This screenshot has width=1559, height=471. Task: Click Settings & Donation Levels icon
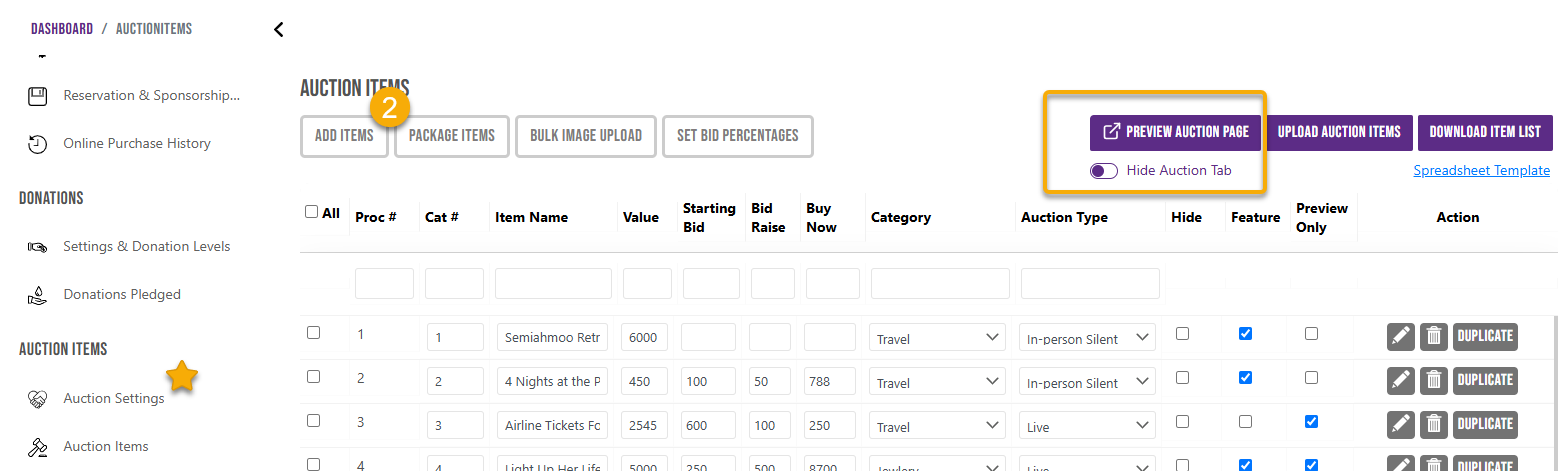[37, 247]
